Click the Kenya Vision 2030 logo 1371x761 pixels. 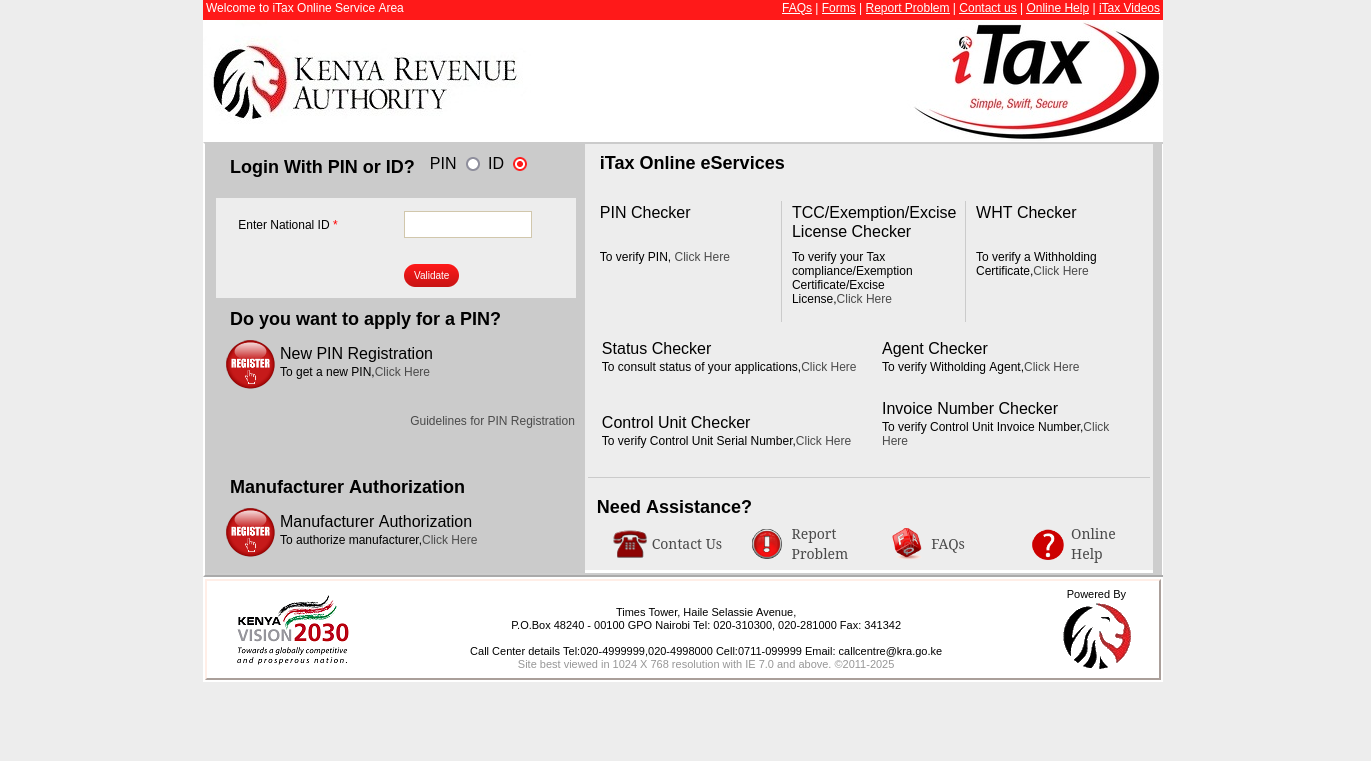click(x=292, y=628)
